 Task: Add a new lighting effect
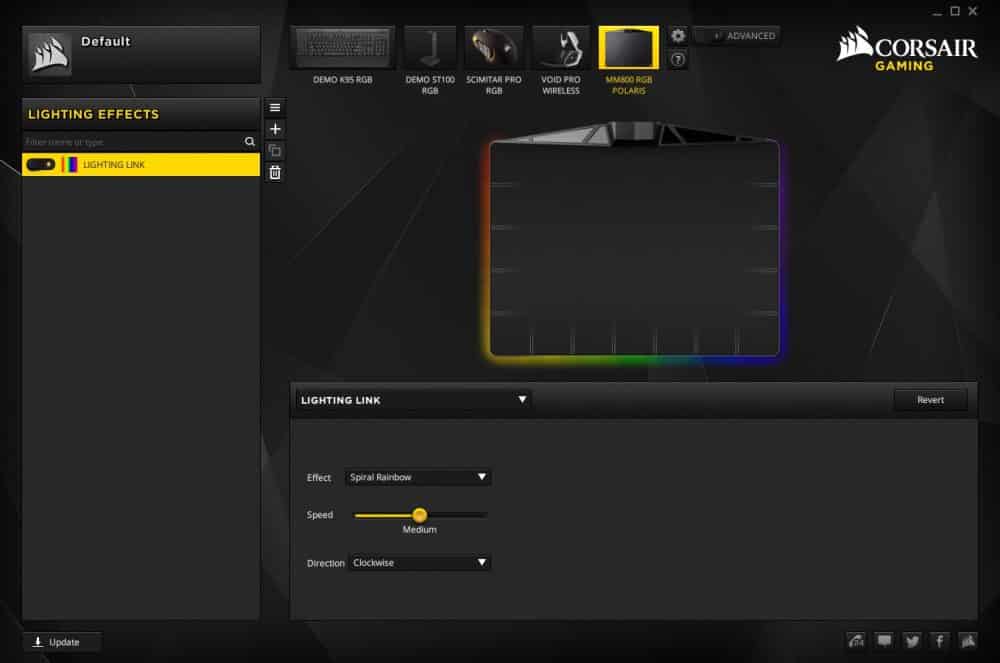[275, 129]
